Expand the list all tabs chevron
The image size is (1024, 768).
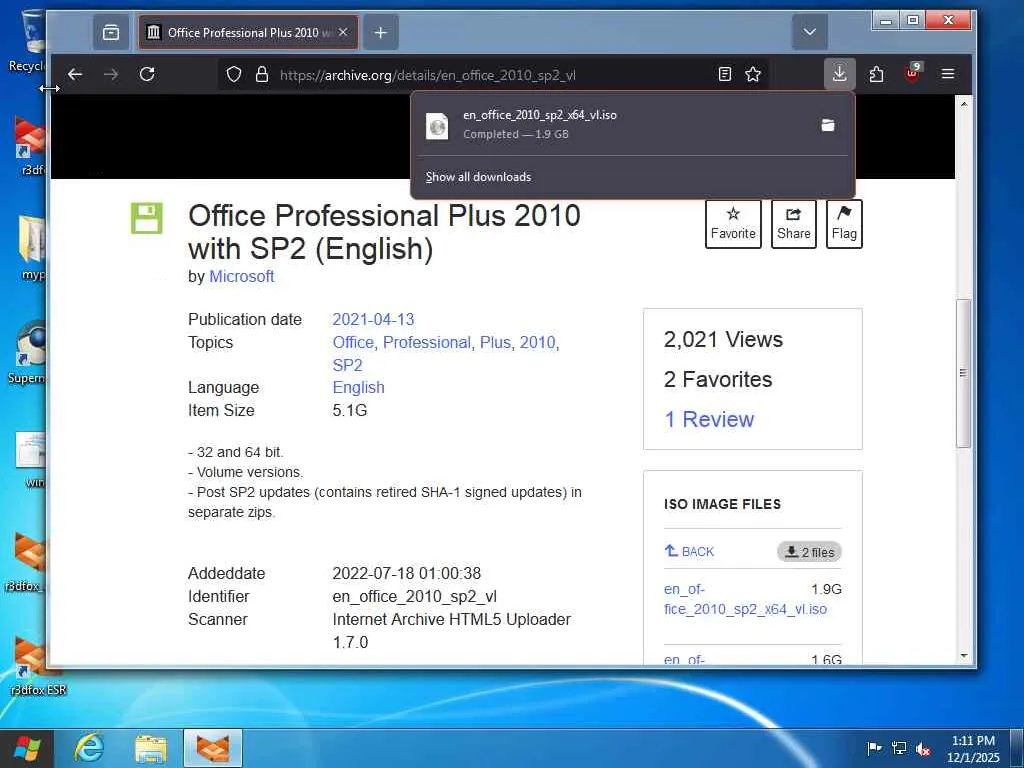810,32
